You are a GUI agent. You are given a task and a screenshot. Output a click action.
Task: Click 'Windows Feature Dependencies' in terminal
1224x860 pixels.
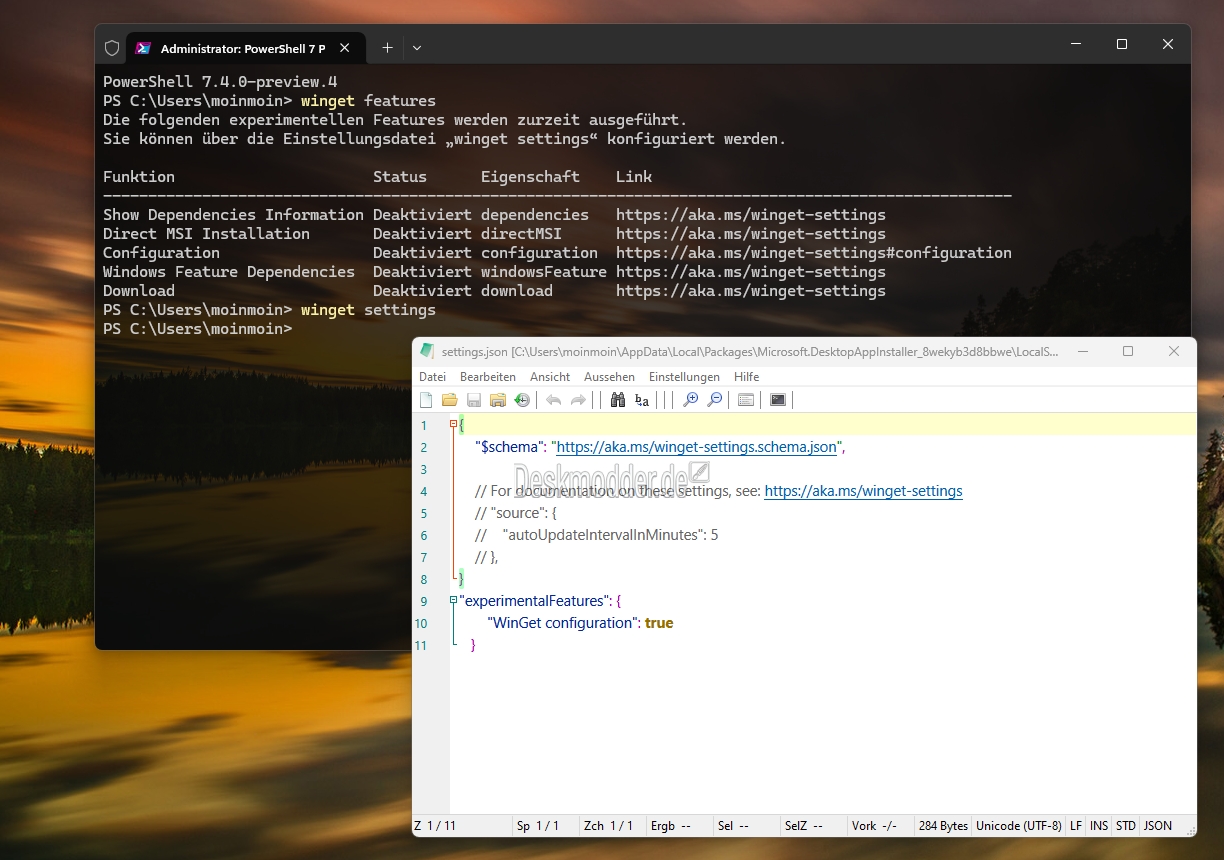click(229, 272)
